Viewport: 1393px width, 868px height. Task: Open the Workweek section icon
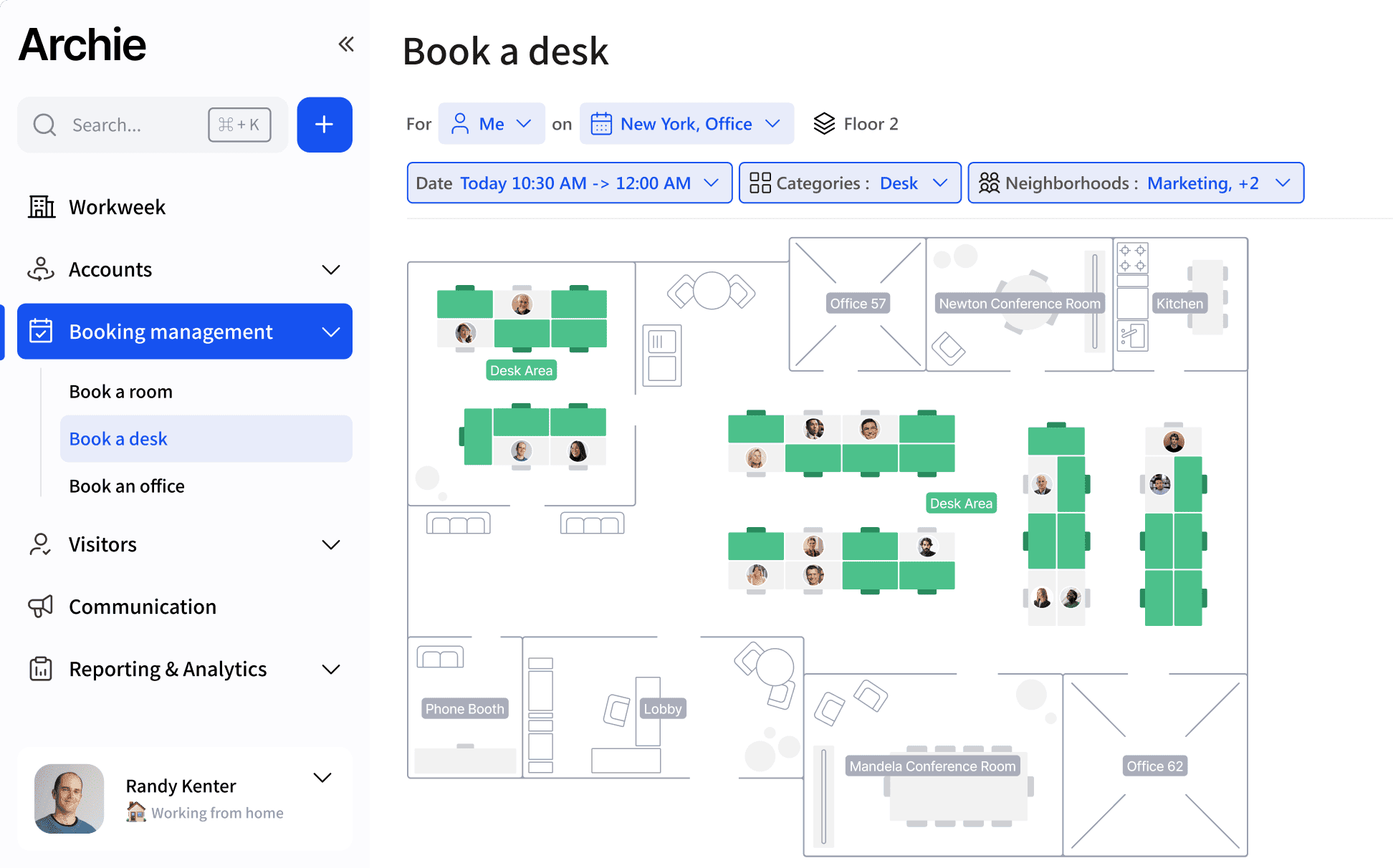(41, 207)
